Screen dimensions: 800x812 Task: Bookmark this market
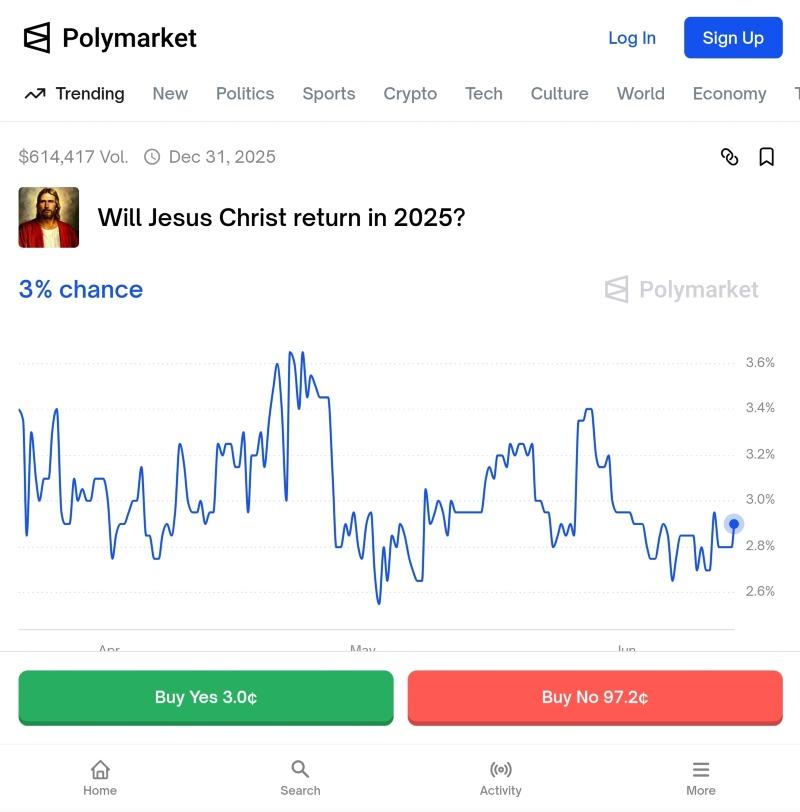pyautogui.click(x=767, y=157)
